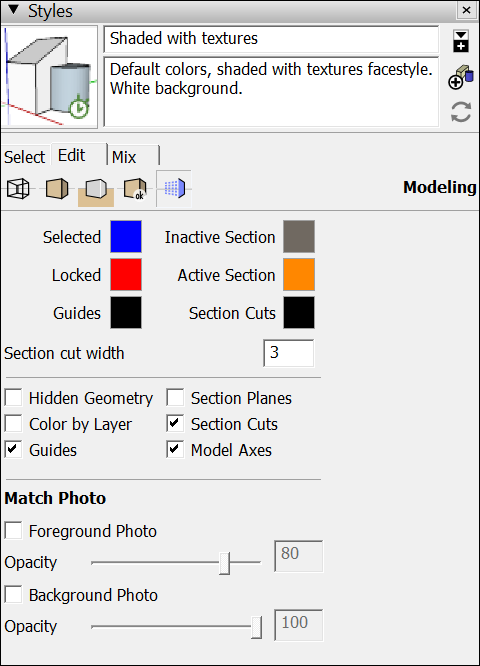
Task: Click the Selected blue color swatch
Action: pos(126,237)
